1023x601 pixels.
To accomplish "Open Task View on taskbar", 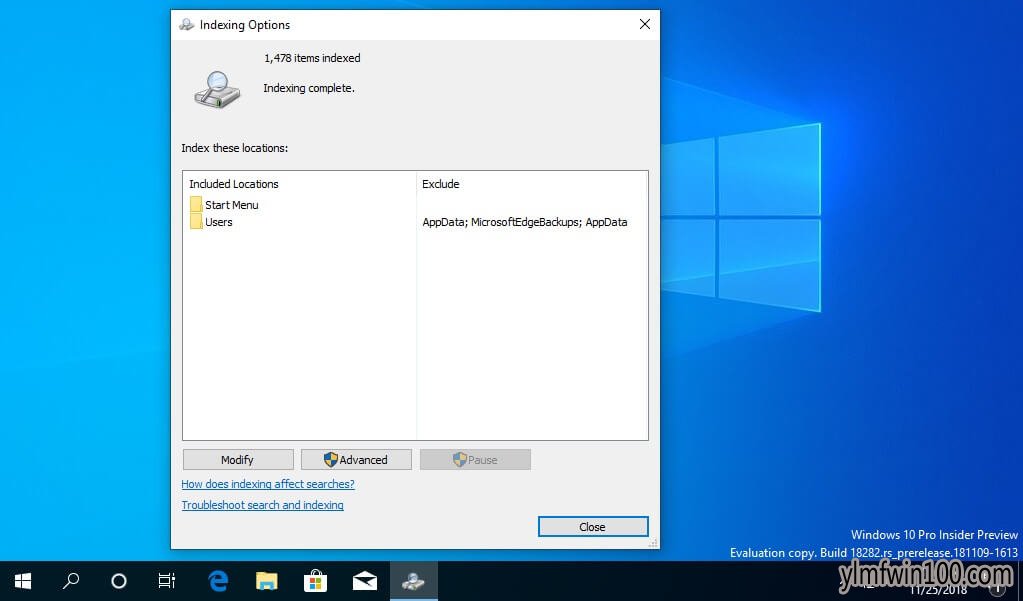I will pyautogui.click(x=167, y=581).
